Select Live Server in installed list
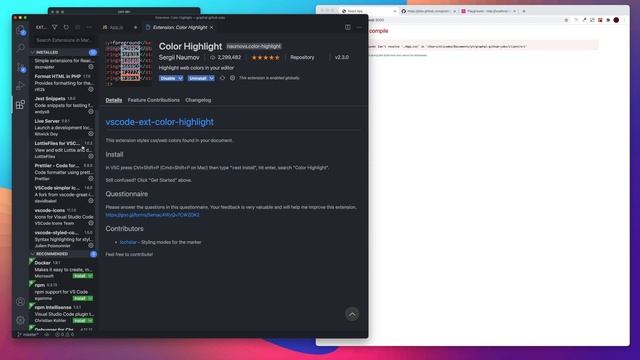This screenshot has height=360, width=640. tap(63, 127)
